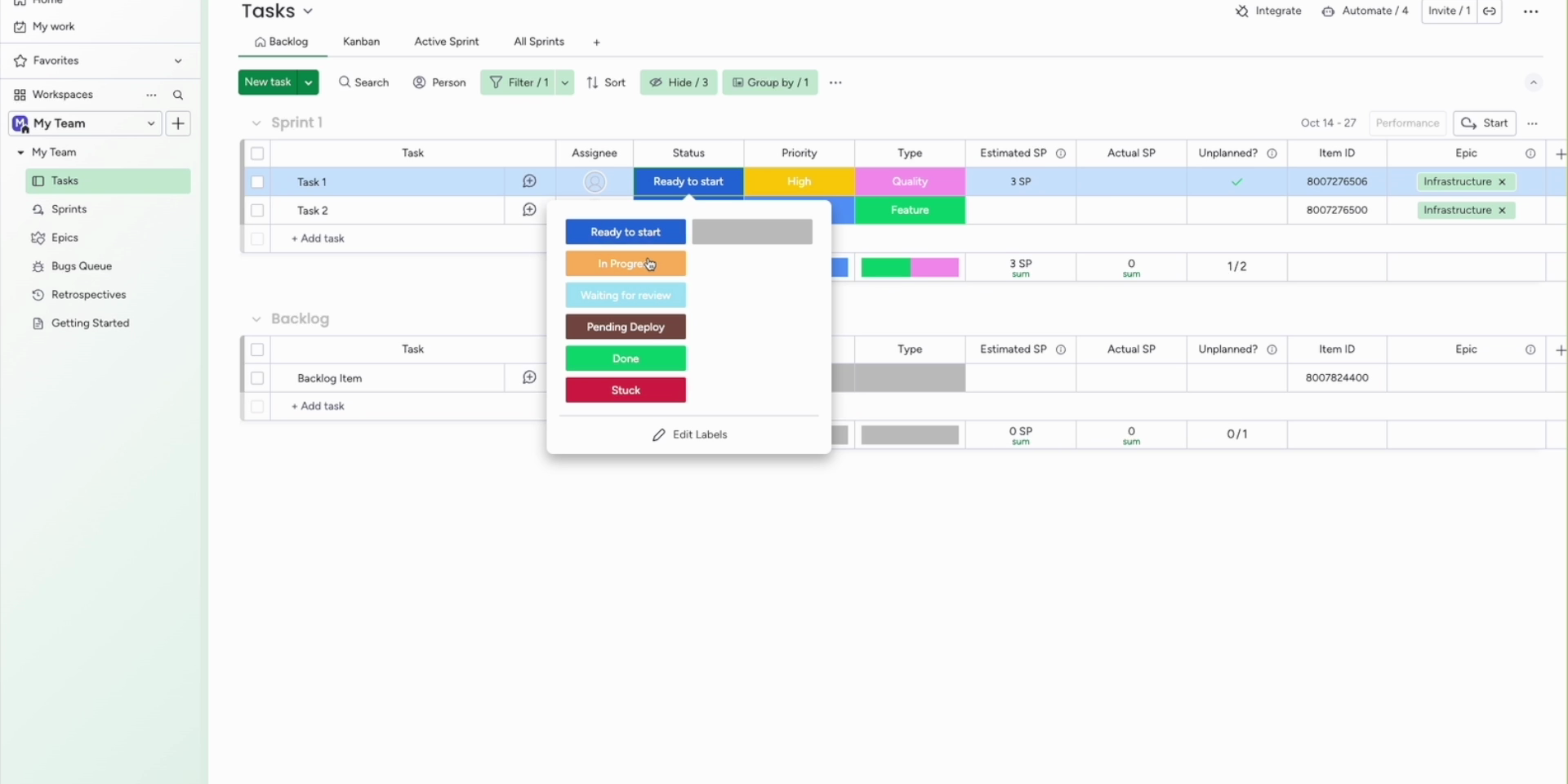Click Edit Labels in status popup
The width and height of the screenshot is (1568, 784).
click(689, 435)
